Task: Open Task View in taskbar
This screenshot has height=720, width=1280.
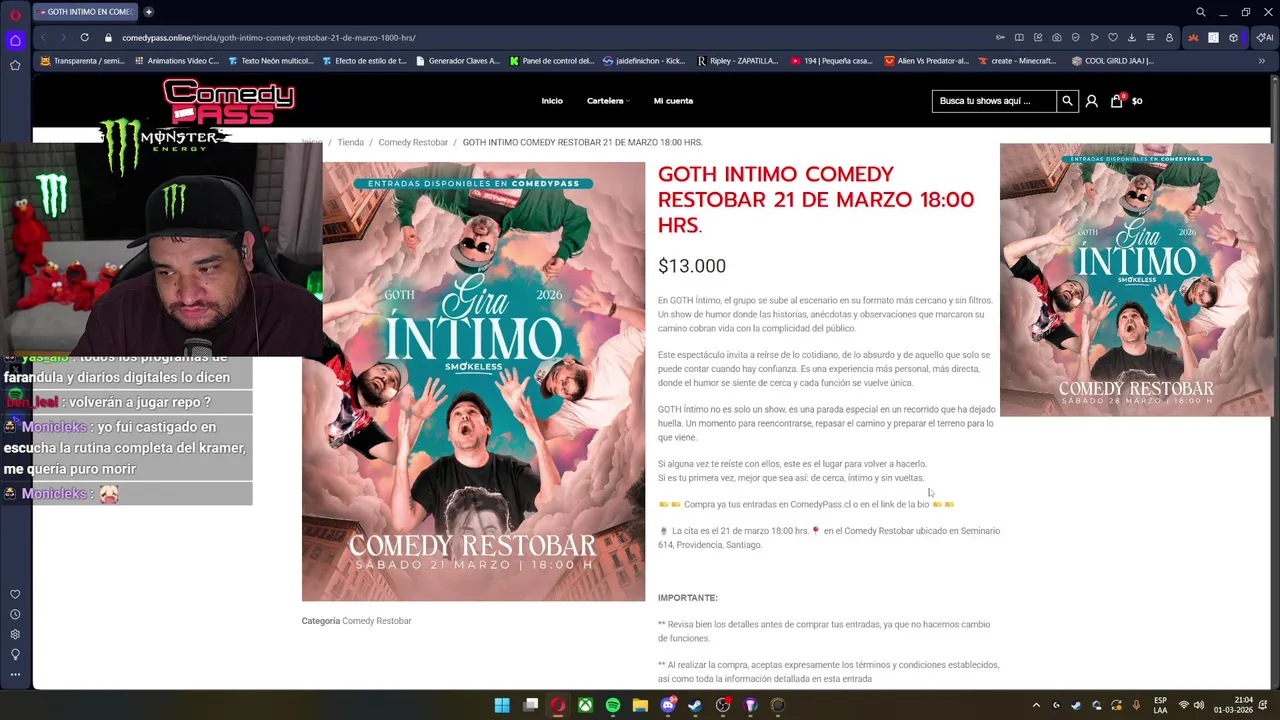Action: [530, 705]
